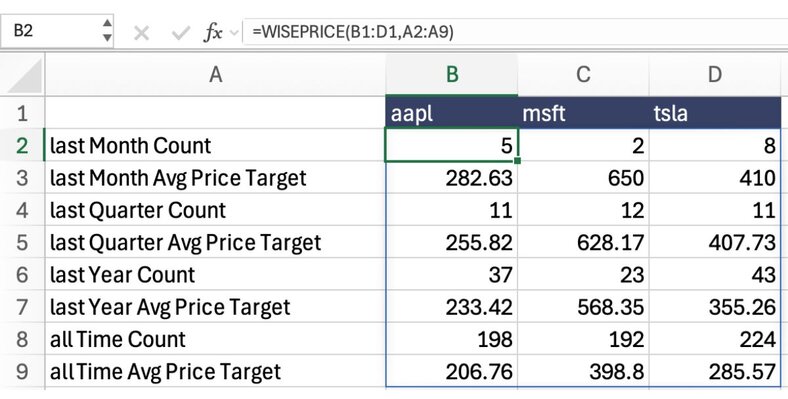788x399 pixels.
Task: Click cell with value 192
Action: point(583,339)
